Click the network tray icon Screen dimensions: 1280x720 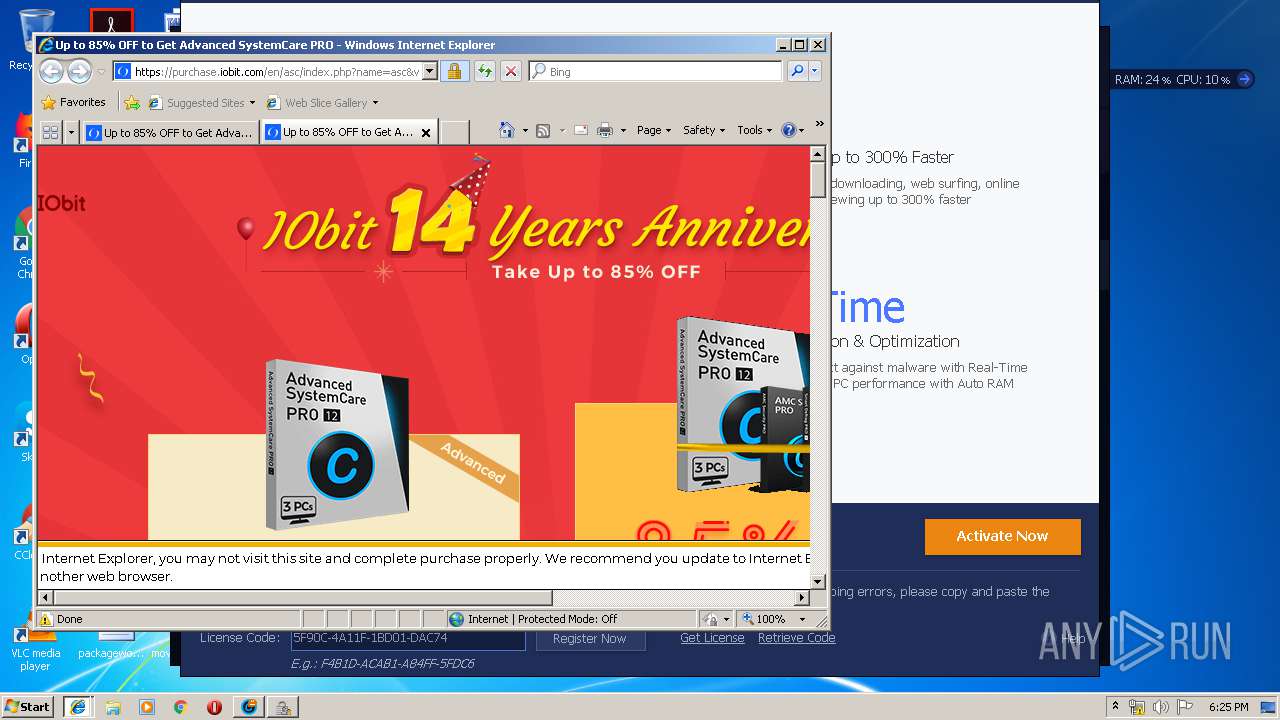coord(1137,707)
